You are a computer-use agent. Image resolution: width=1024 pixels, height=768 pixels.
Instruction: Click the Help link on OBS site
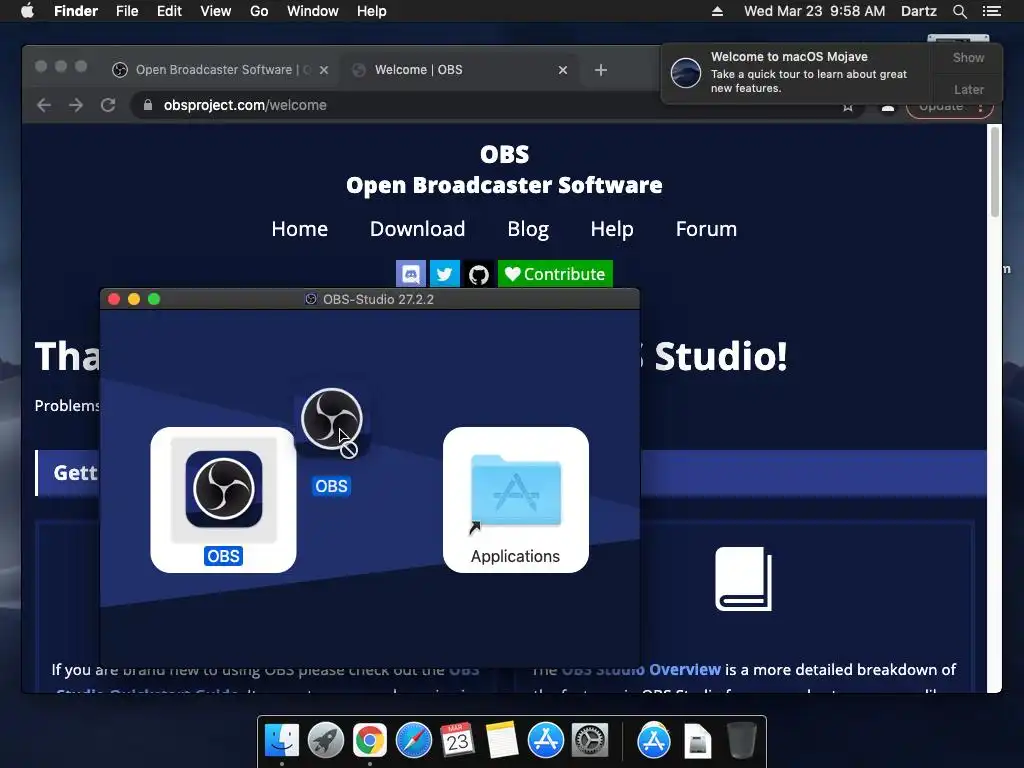click(x=612, y=229)
